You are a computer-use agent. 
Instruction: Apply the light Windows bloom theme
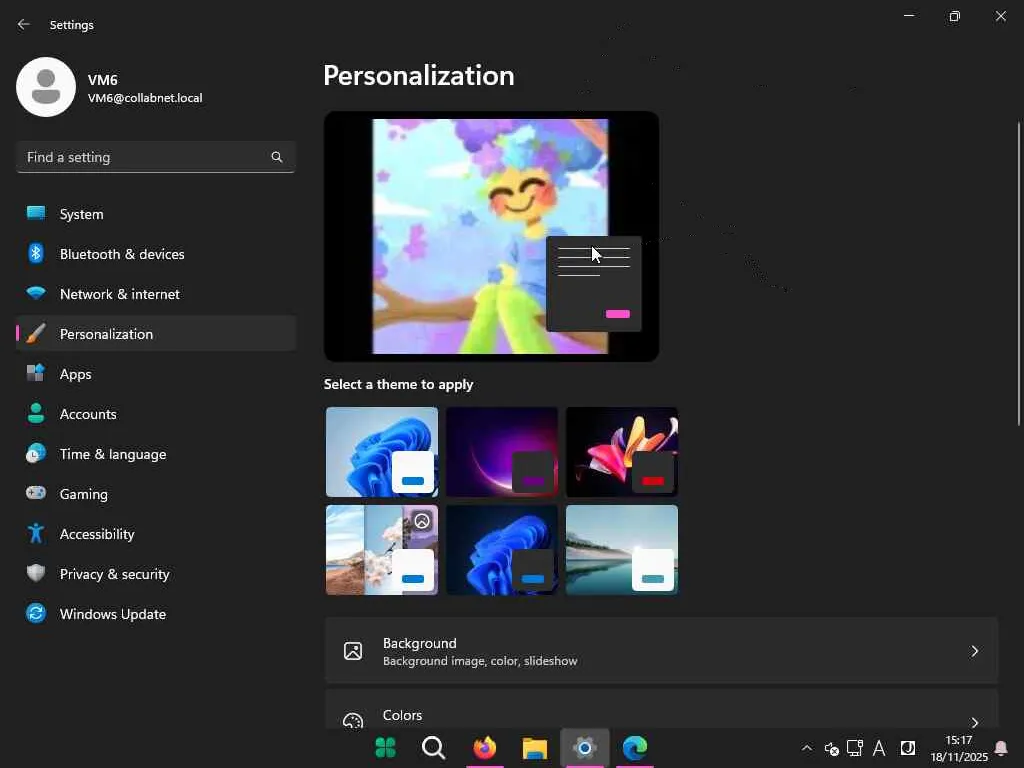point(382,452)
